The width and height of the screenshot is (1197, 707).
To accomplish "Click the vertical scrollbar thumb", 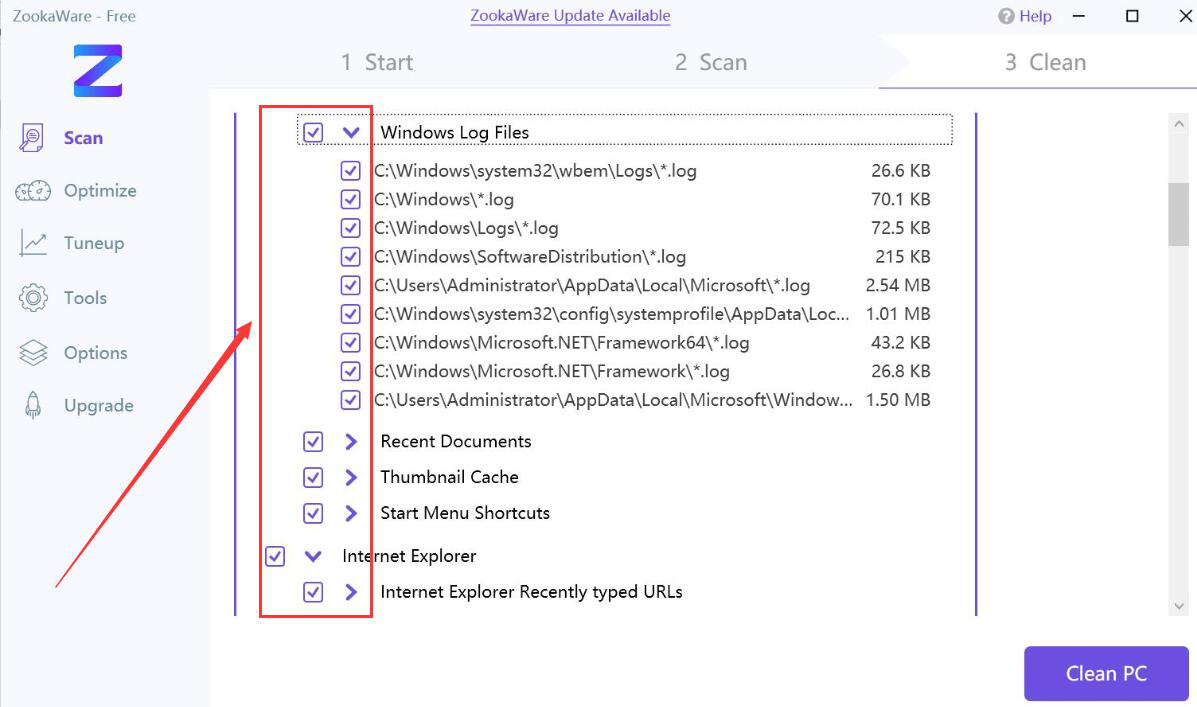I will coord(1178,213).
